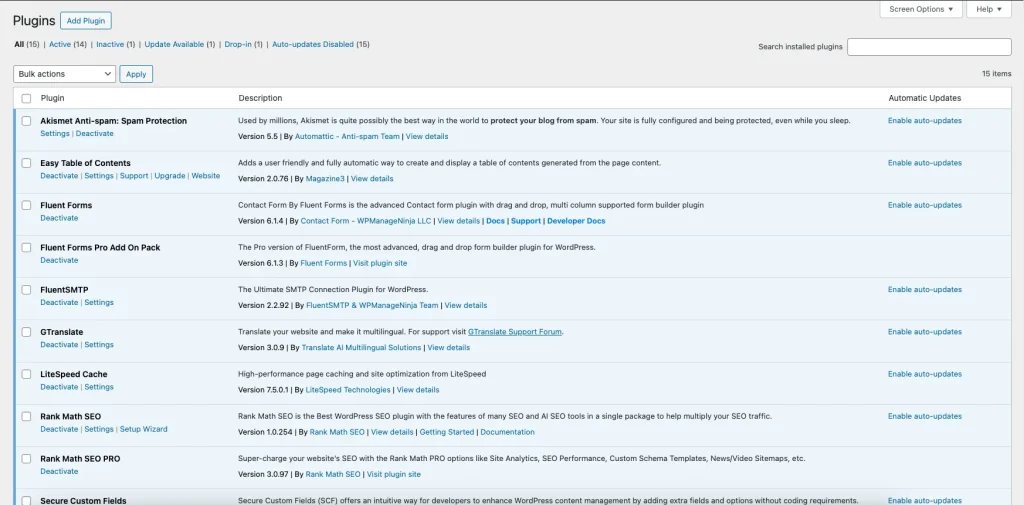Viewport: 1024px width, 505px height.
Task: Click the Add Plugin button
Action: click(x=86, y=21)
